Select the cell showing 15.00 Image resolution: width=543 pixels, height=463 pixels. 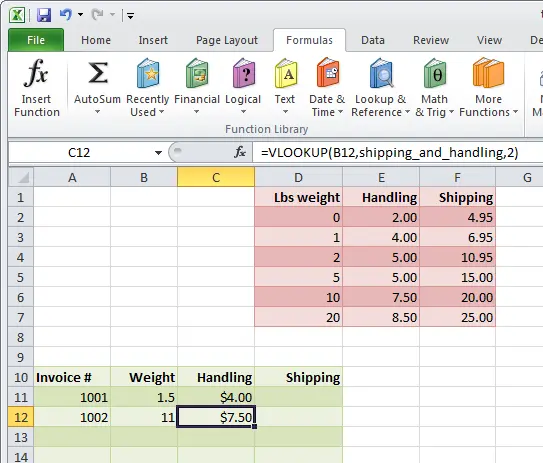[x=457, y=277]
